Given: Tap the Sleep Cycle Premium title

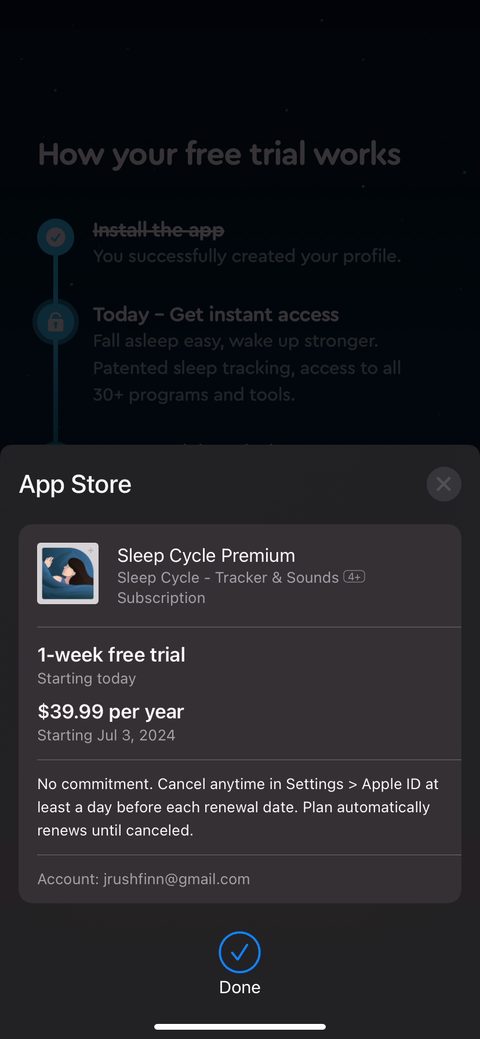Looking at the screenshot, I should tap(206, 555).
